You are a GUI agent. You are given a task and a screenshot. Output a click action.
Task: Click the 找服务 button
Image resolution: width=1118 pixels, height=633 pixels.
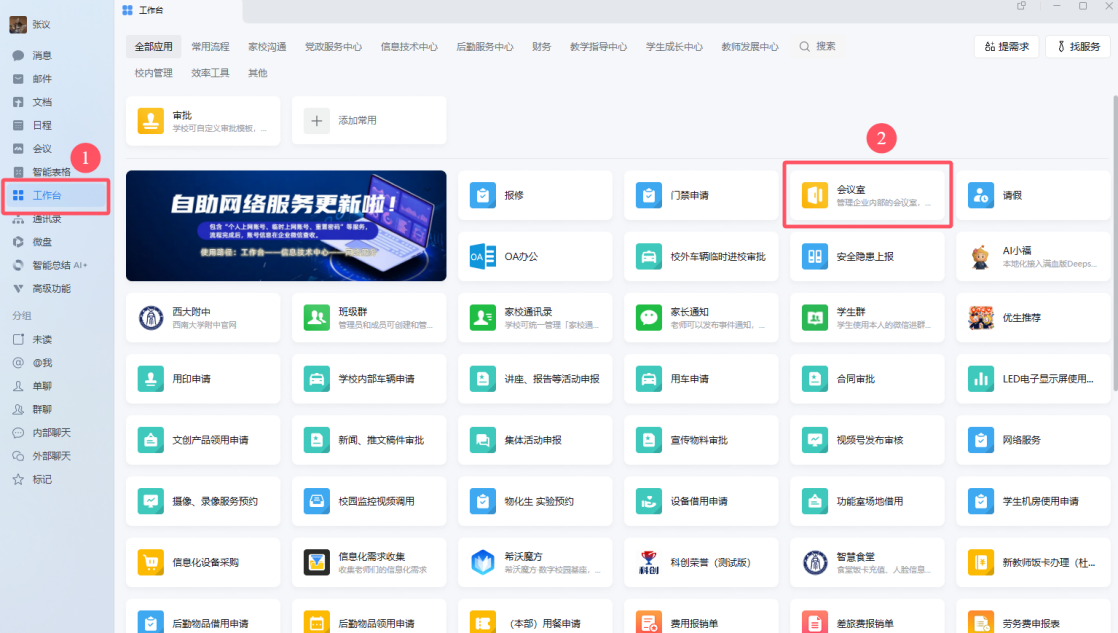(1077, 46)
